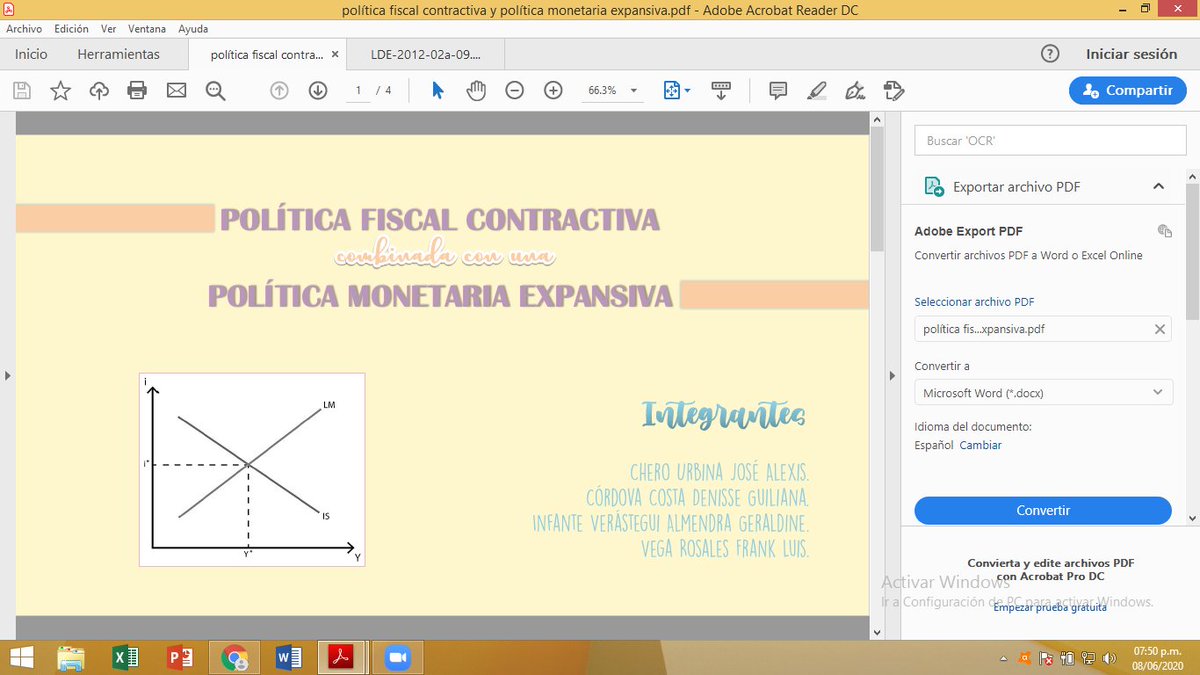Switch to the Inicio tab
This screenshot has width=1200, height=675.
pos(31,54)
